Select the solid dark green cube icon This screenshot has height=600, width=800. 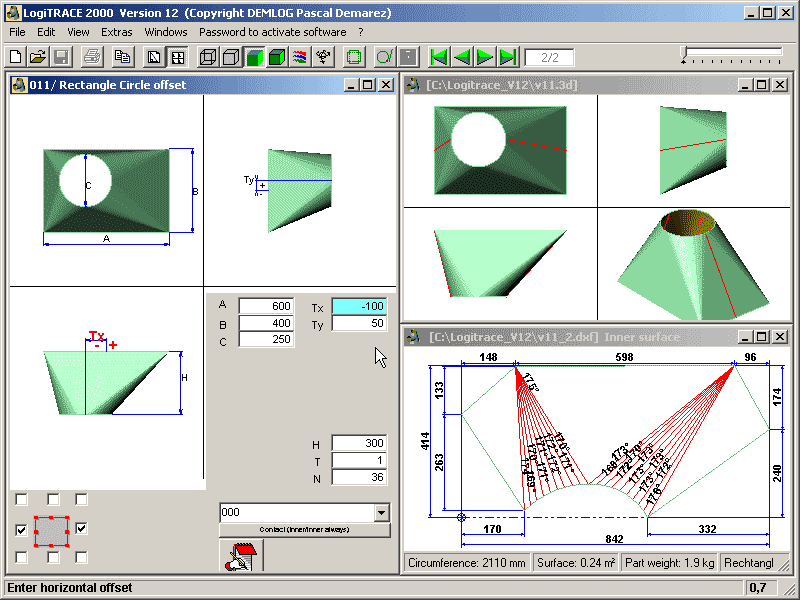pyautogui.click(x=277, y=57)
